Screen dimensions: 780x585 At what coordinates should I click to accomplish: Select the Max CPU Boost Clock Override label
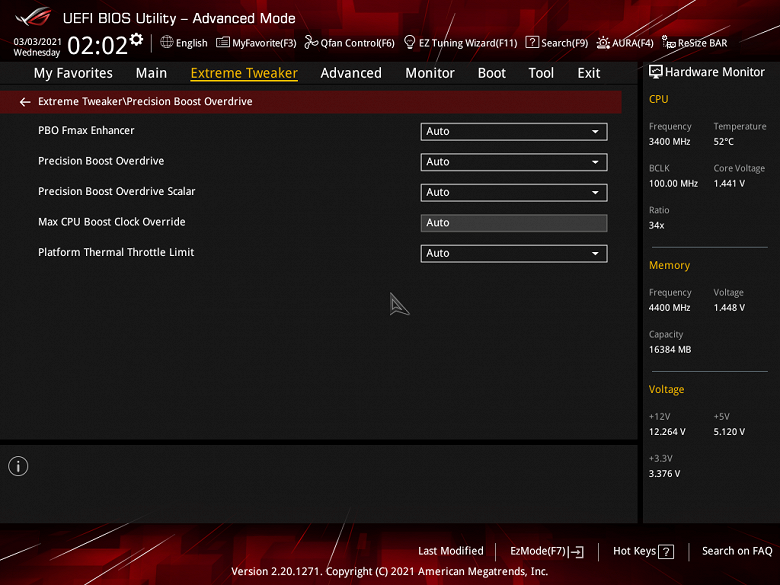[x=111, y=222]
